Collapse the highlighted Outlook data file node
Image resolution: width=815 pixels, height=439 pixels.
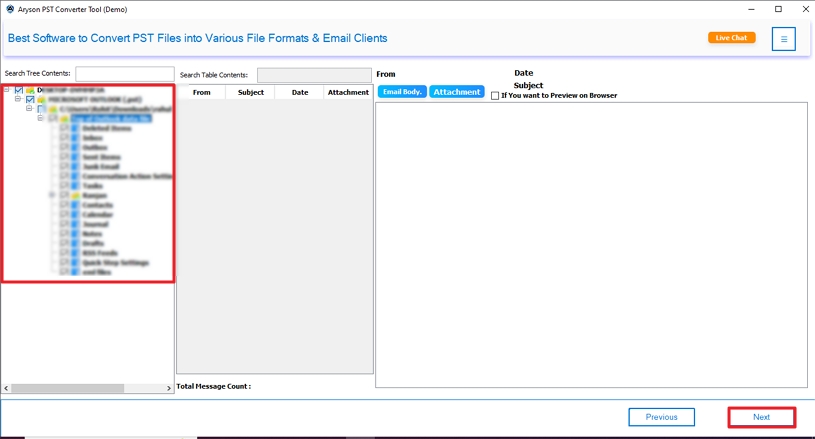(x=41, y=118)
